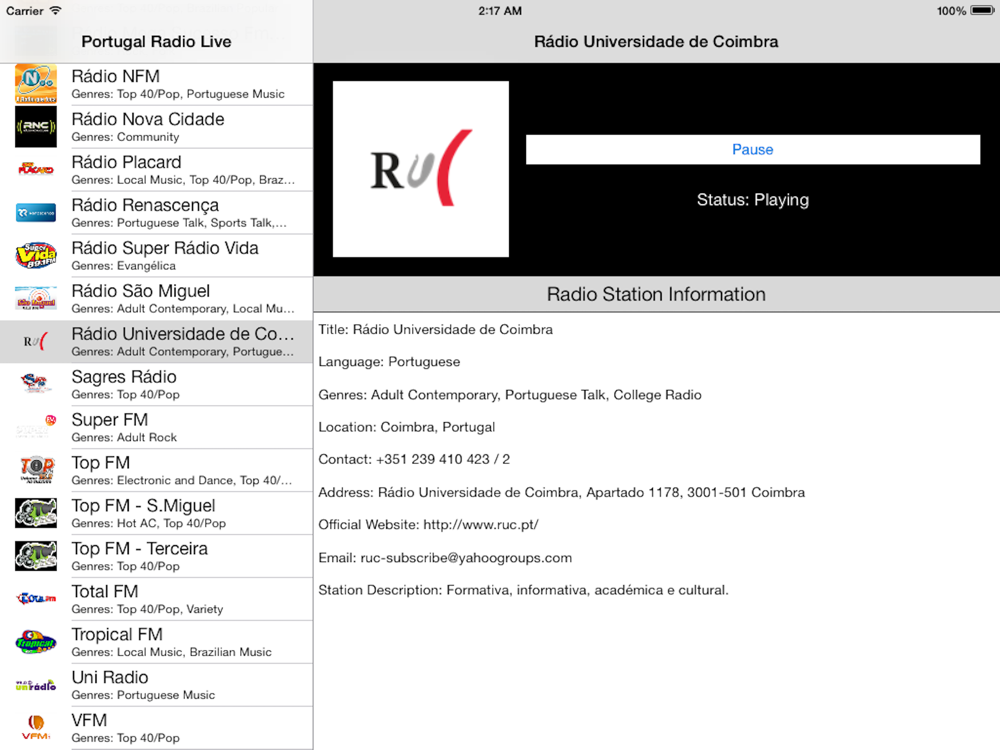The width and height of the screenshot is (1000, 750).
Task: Tap the 2:17 AM clock
Action: point(500,10)
